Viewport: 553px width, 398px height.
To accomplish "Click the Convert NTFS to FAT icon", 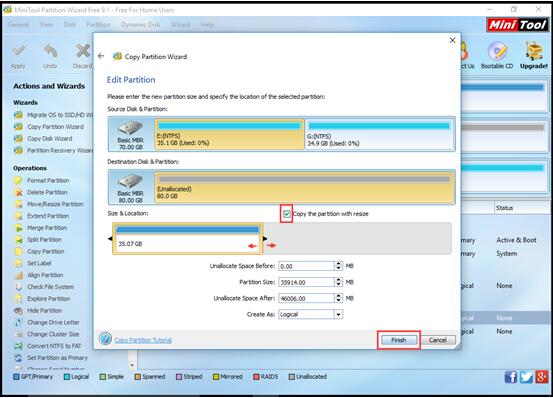I will pyautogui.click(x=18, y=346).
